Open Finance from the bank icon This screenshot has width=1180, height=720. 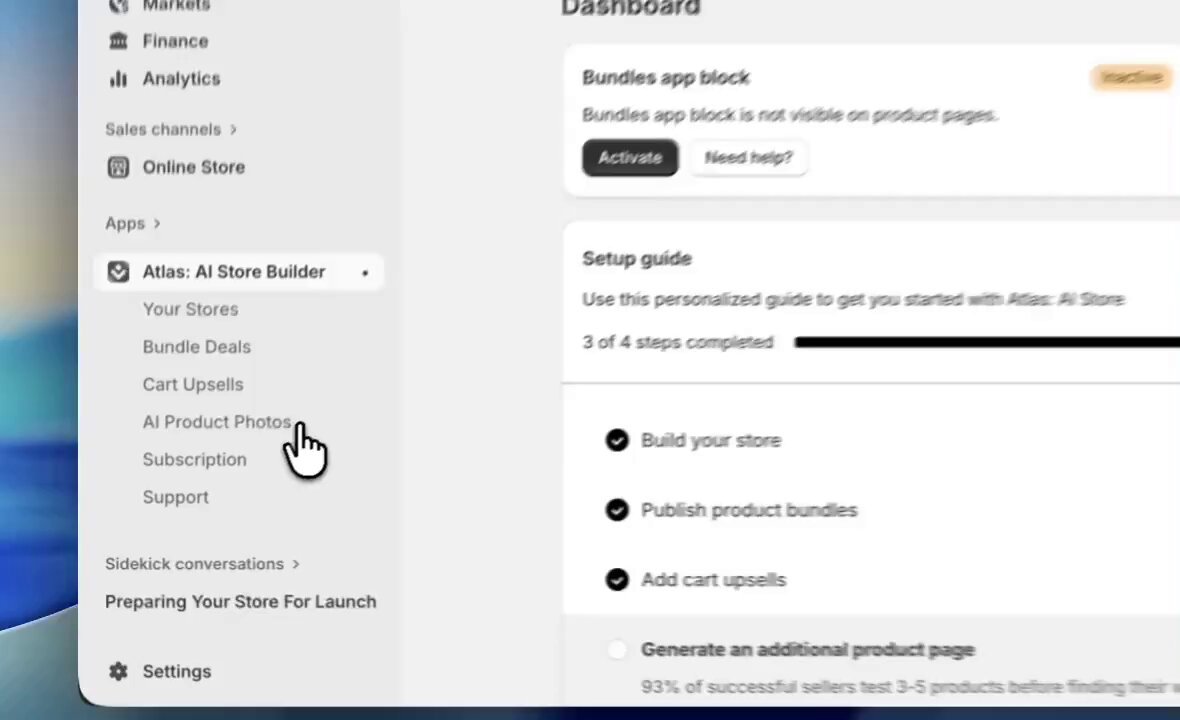pyautogui.click(x=118, y=41)
